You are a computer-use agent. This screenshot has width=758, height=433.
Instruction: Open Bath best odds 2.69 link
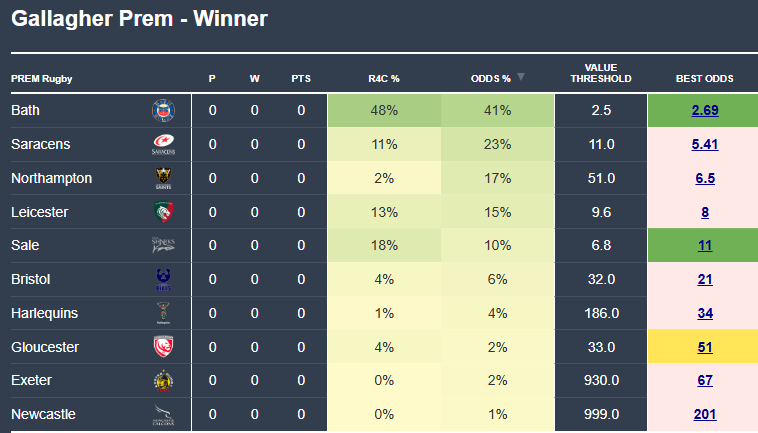click(705, 111)
